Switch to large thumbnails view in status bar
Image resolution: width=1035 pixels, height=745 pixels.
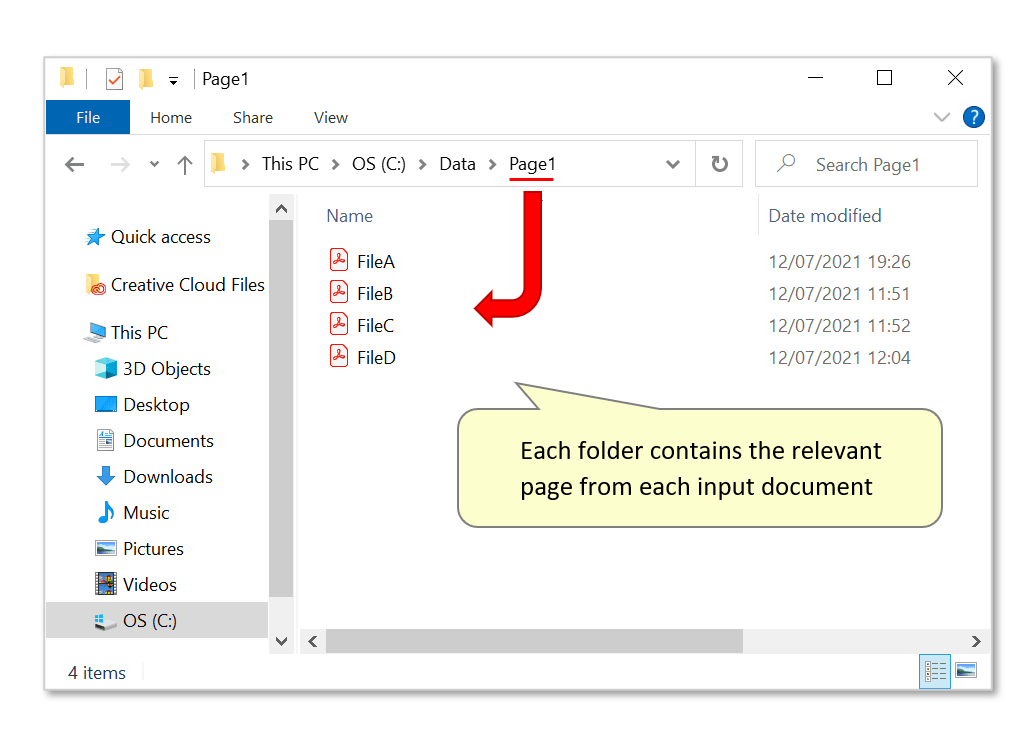point(966,671)
